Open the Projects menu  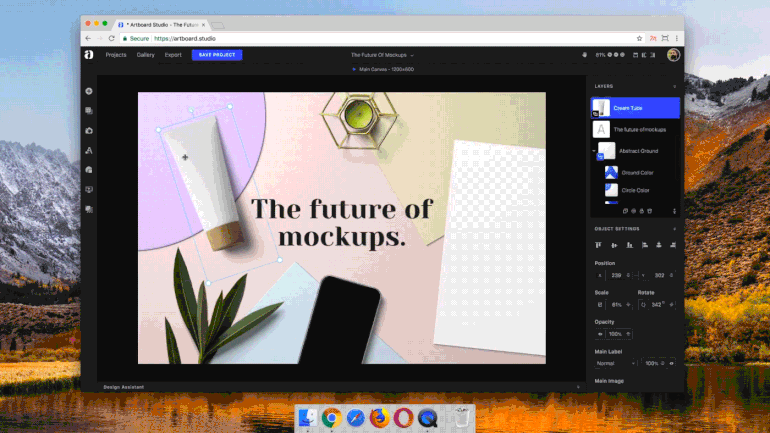pos(116,55)
